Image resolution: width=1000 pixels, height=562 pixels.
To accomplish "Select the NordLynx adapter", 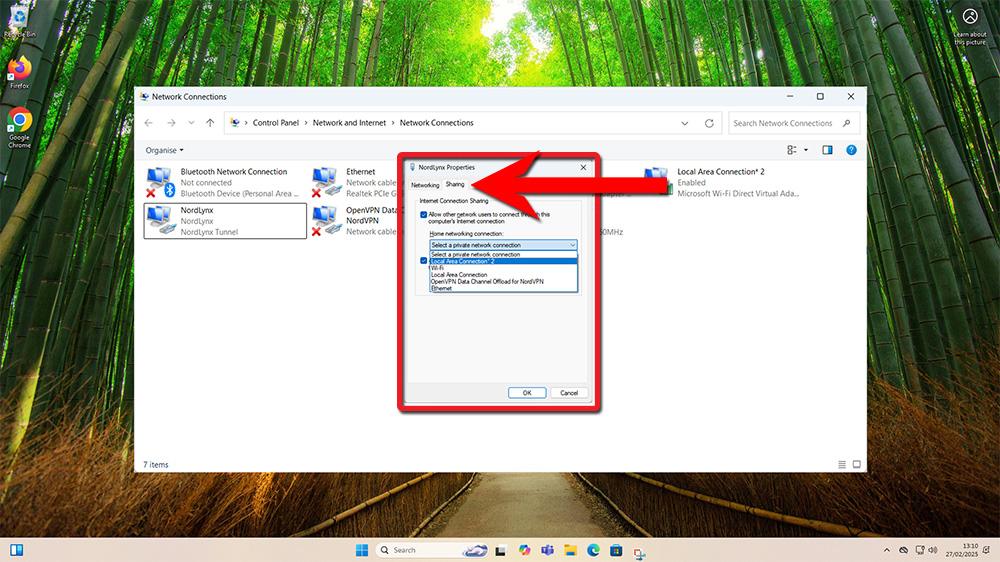I will click(x=225, y=221).
